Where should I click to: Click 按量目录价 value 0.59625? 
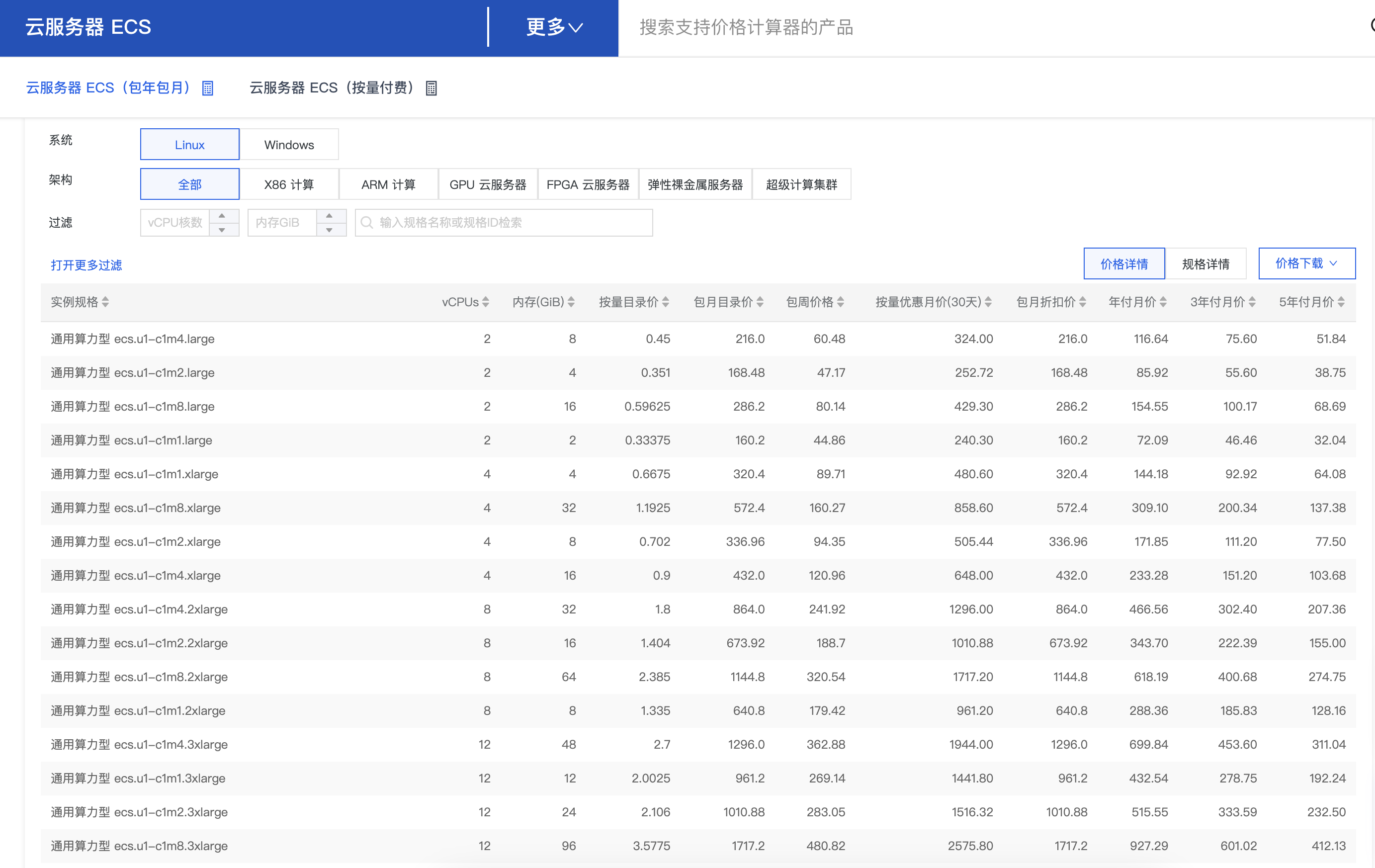click(647, 406)
